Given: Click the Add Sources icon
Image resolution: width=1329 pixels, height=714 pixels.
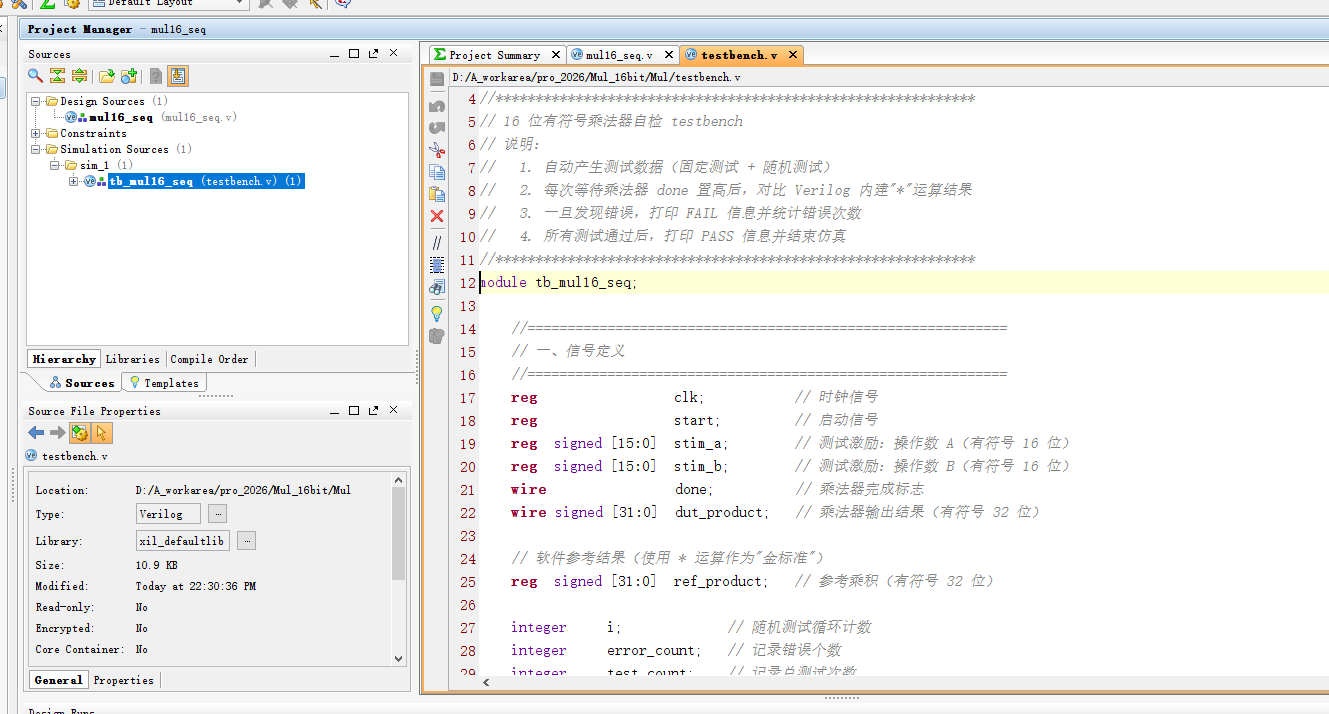Looking at the screenshot, I should (129, 76).
